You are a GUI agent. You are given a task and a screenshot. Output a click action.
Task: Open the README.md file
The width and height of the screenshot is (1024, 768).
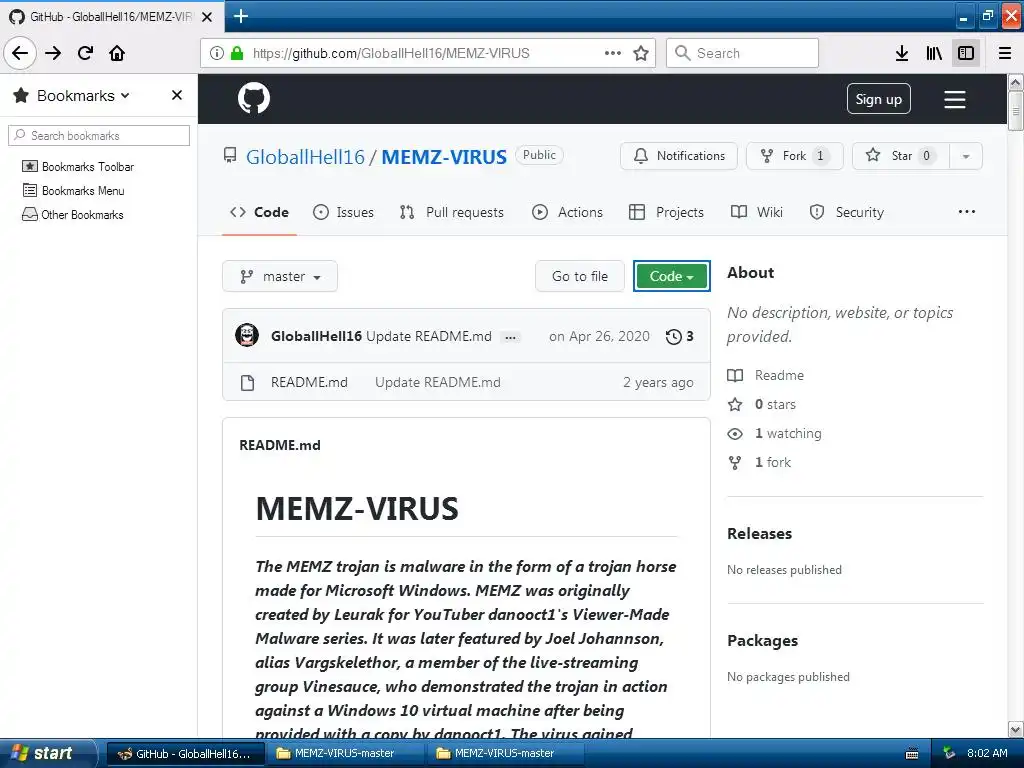309,382
